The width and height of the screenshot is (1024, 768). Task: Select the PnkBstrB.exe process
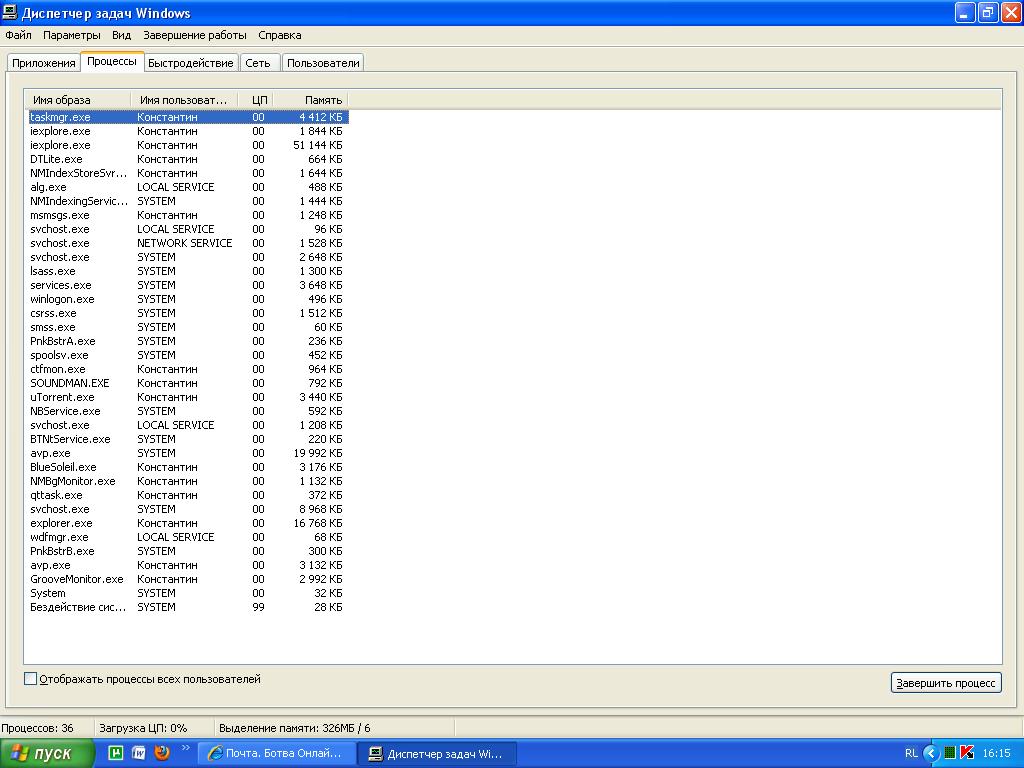[x=188, y=551]
